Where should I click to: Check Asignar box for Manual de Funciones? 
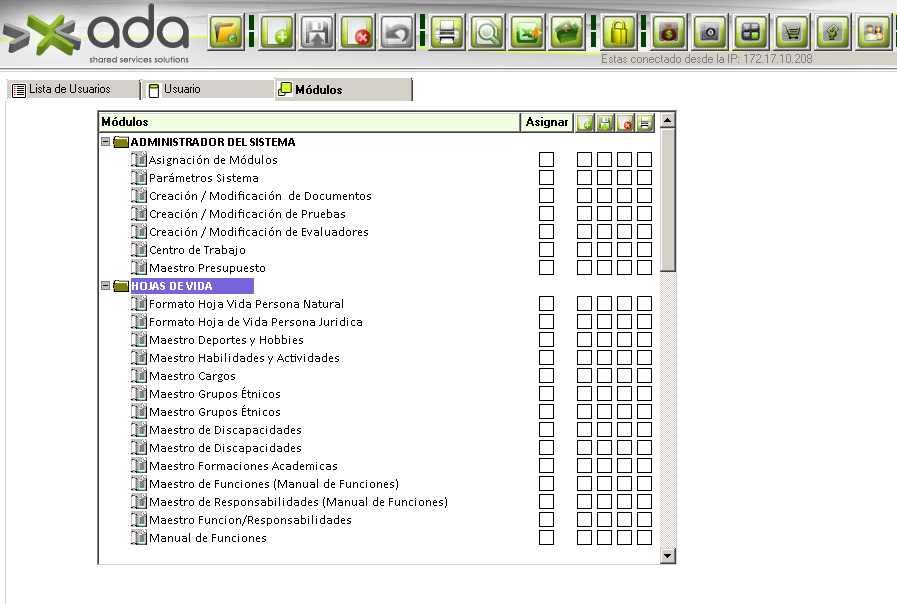click(x=546, y=538)
